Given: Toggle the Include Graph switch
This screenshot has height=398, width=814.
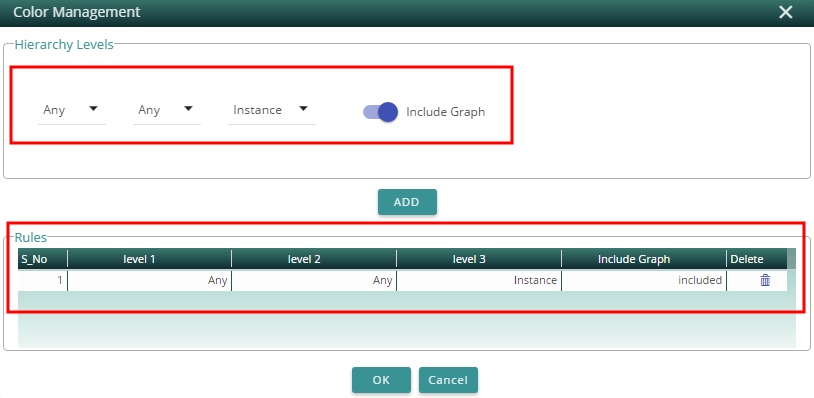Looking at the screenshot, I should point(380,112).
